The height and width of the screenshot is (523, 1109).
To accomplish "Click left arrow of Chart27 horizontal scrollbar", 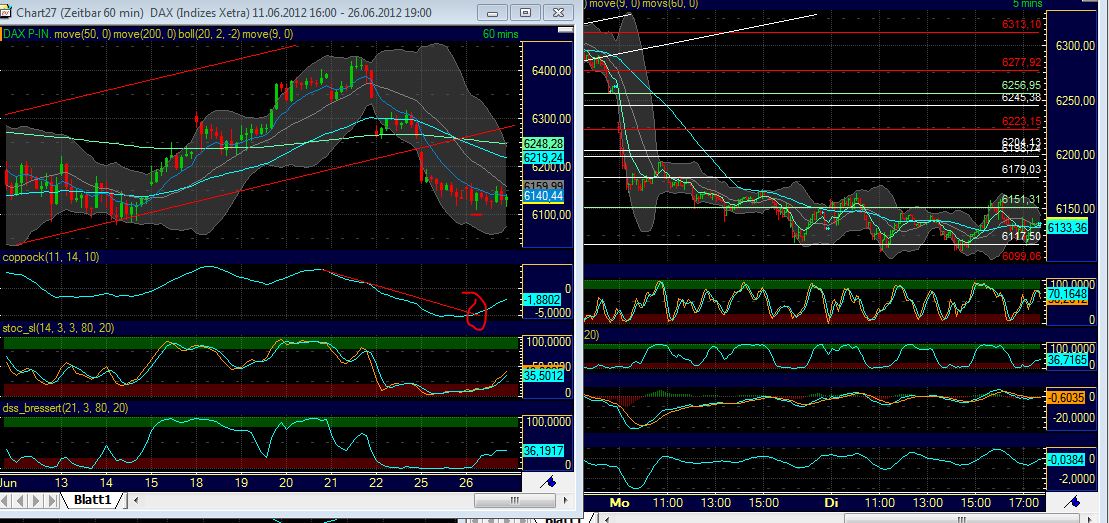I will coord(135,501).
